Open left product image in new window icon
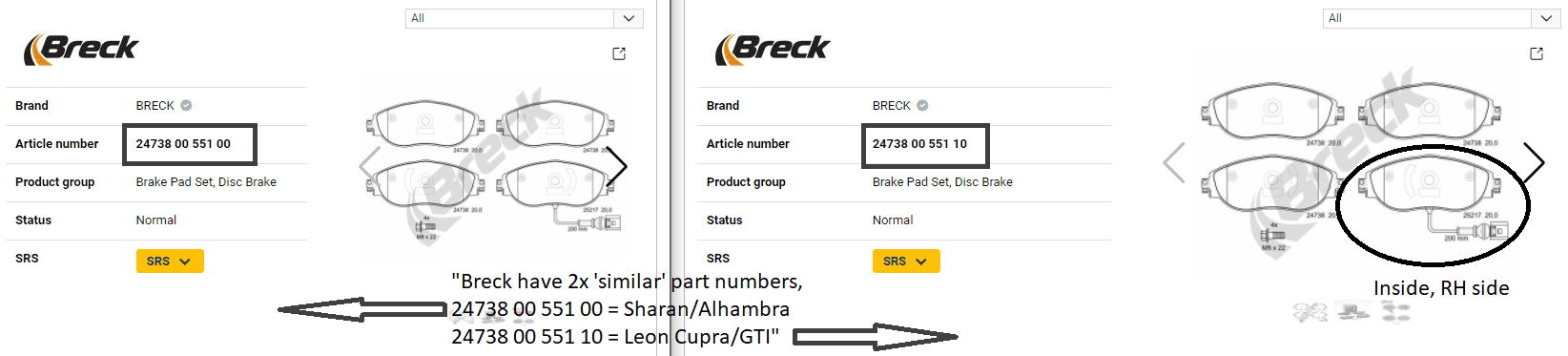1568x356 pixels. [619, 53]
